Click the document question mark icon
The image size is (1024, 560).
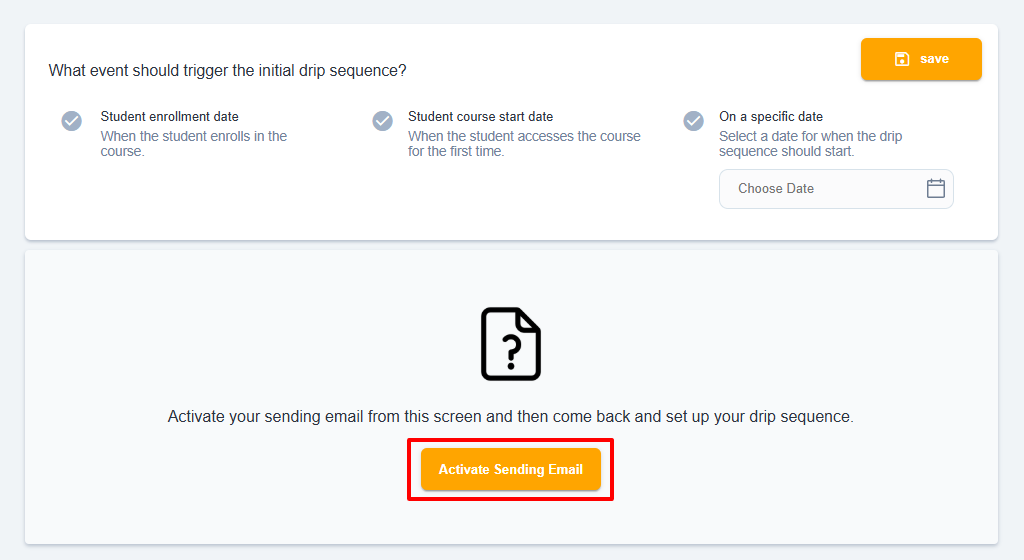(511, 344)
